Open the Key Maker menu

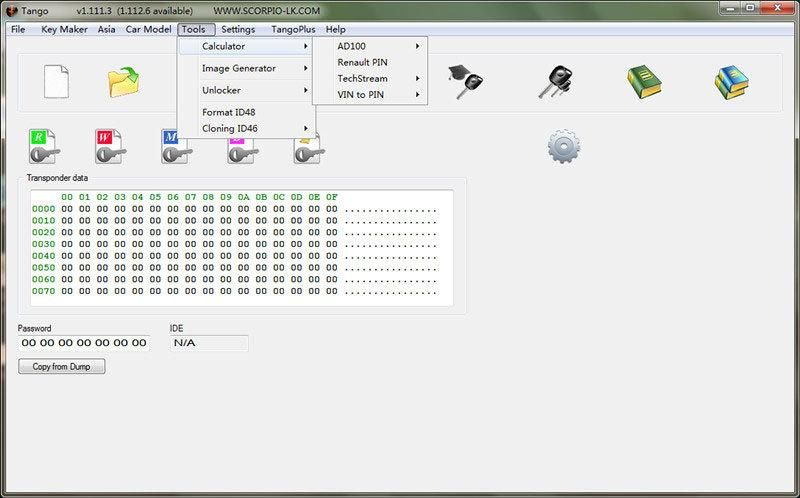tap(64, 30)
